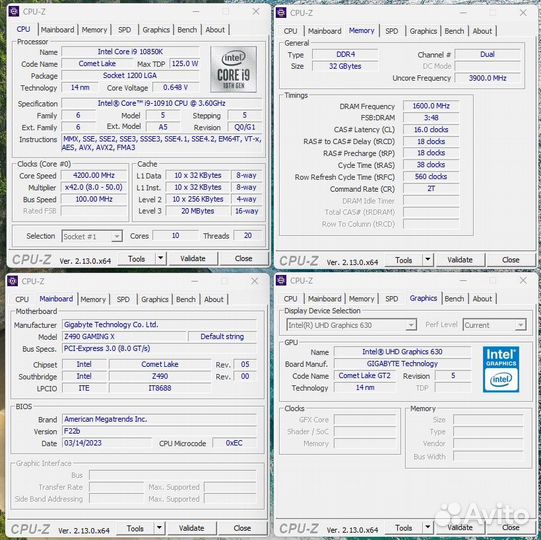Open Mainboard tab in the CPU window

[57, 30]
